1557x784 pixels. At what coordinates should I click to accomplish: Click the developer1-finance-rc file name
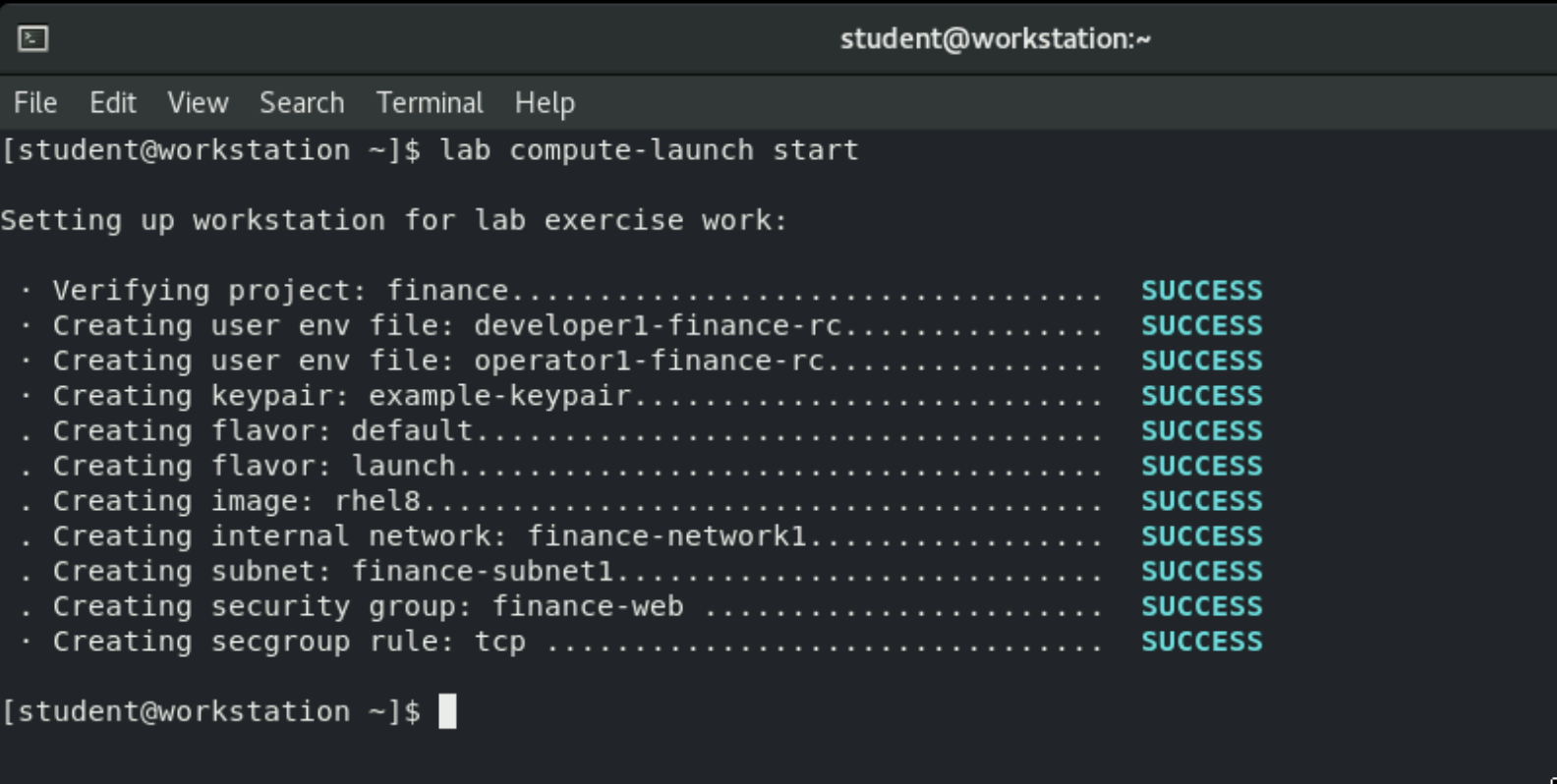(658, 326)
